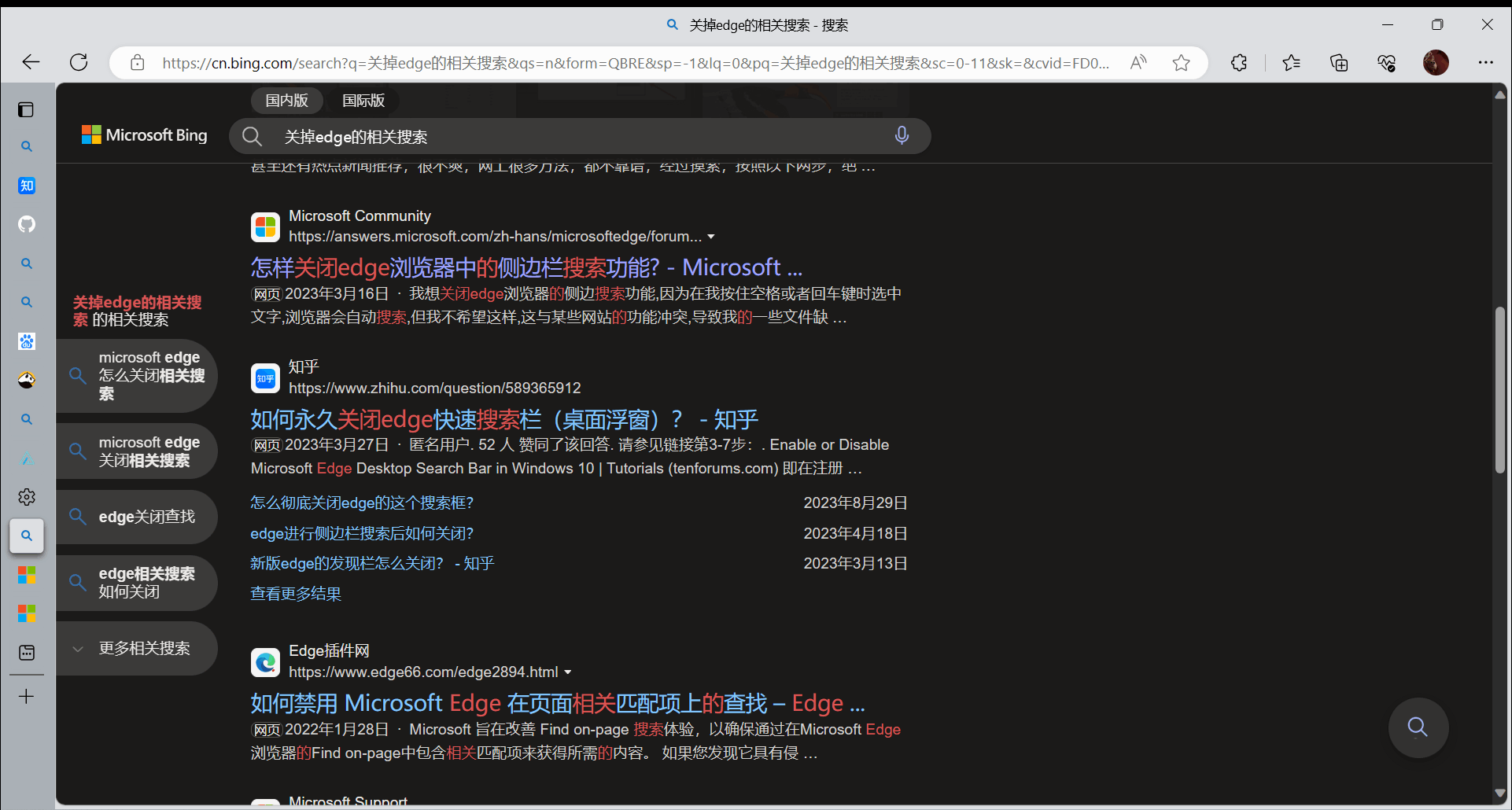Click the date 2023年4月18日
The image size is (1512, 810).
[x=855, y=533]
